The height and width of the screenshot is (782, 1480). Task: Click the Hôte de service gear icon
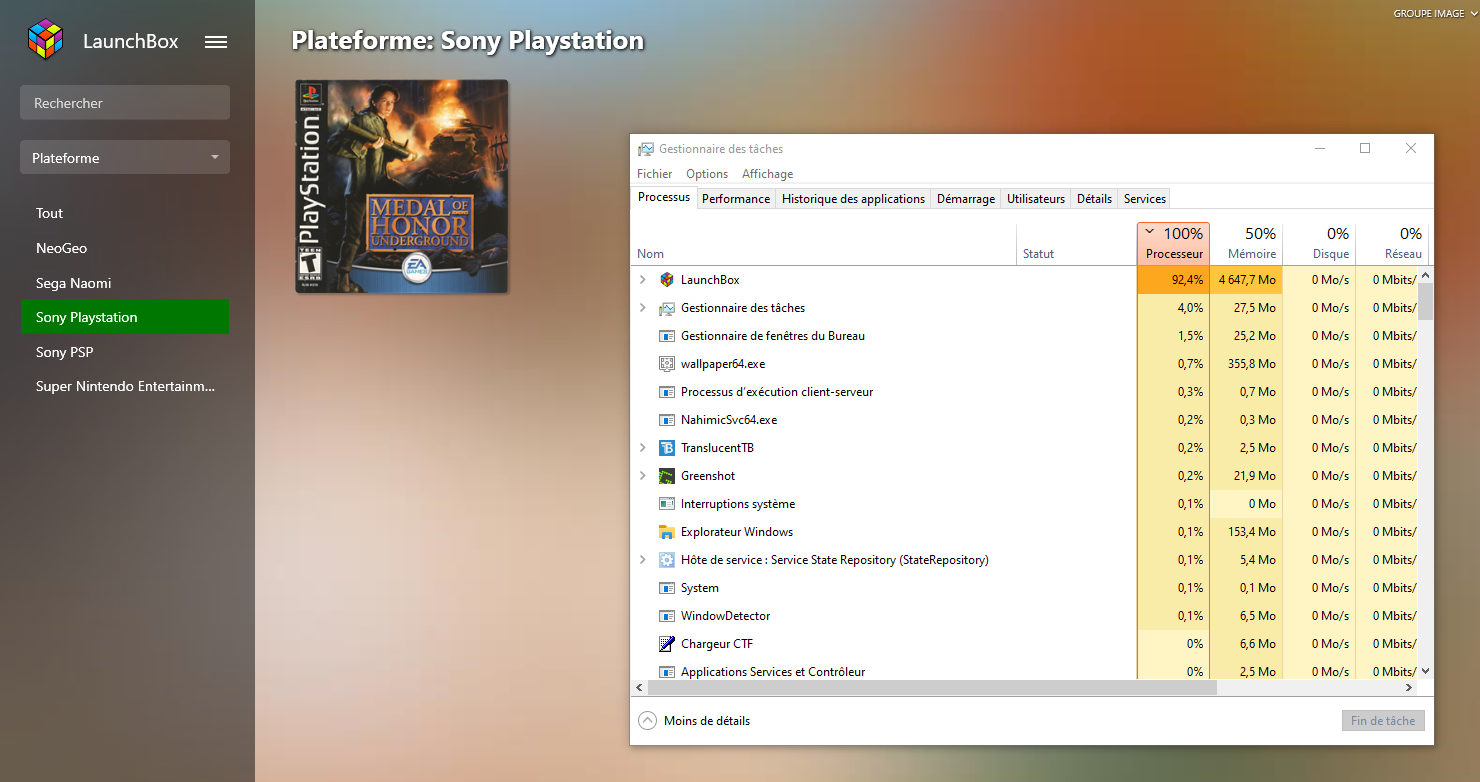[667, 560]
